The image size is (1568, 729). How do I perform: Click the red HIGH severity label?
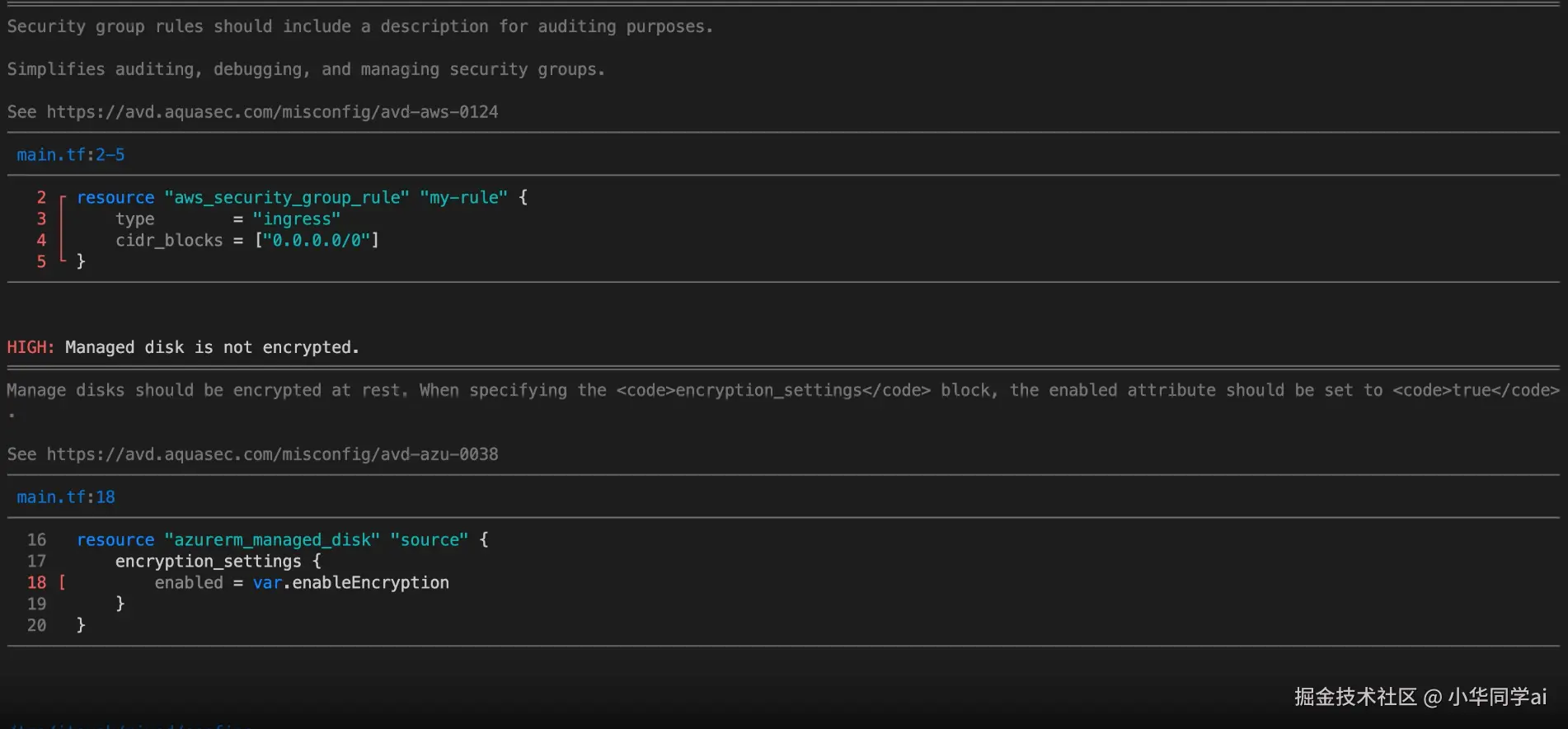[30, 347]
